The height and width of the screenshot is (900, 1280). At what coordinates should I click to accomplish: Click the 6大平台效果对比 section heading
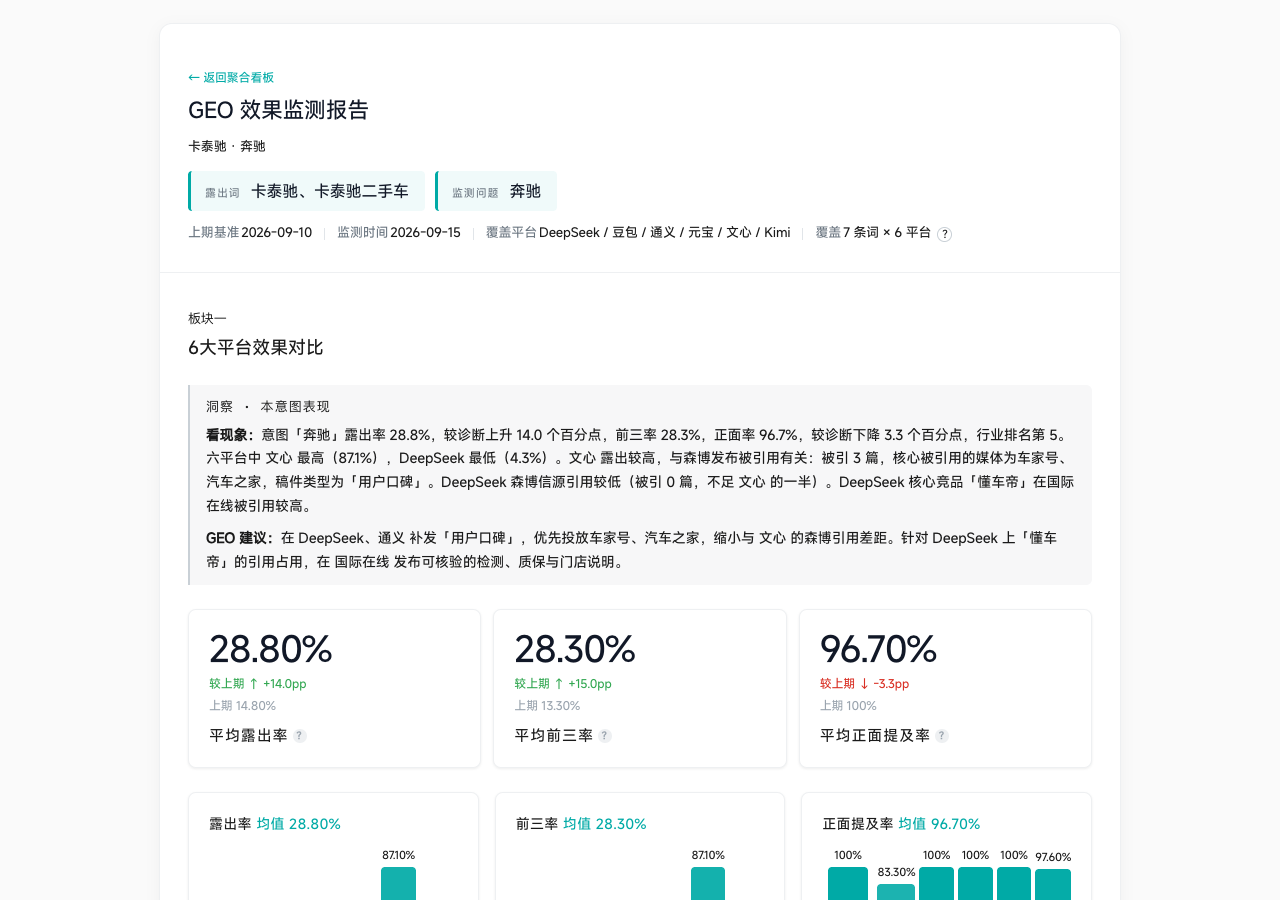(x=255, y=348)
